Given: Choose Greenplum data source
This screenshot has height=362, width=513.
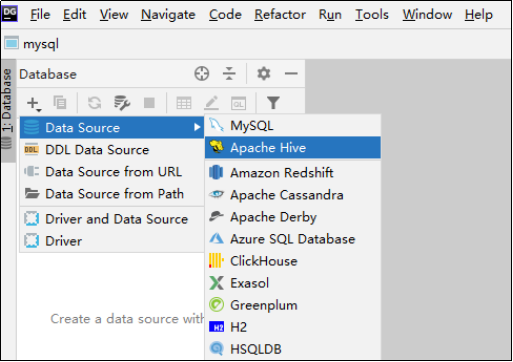Looking at the screenshot, I should 293,305.
